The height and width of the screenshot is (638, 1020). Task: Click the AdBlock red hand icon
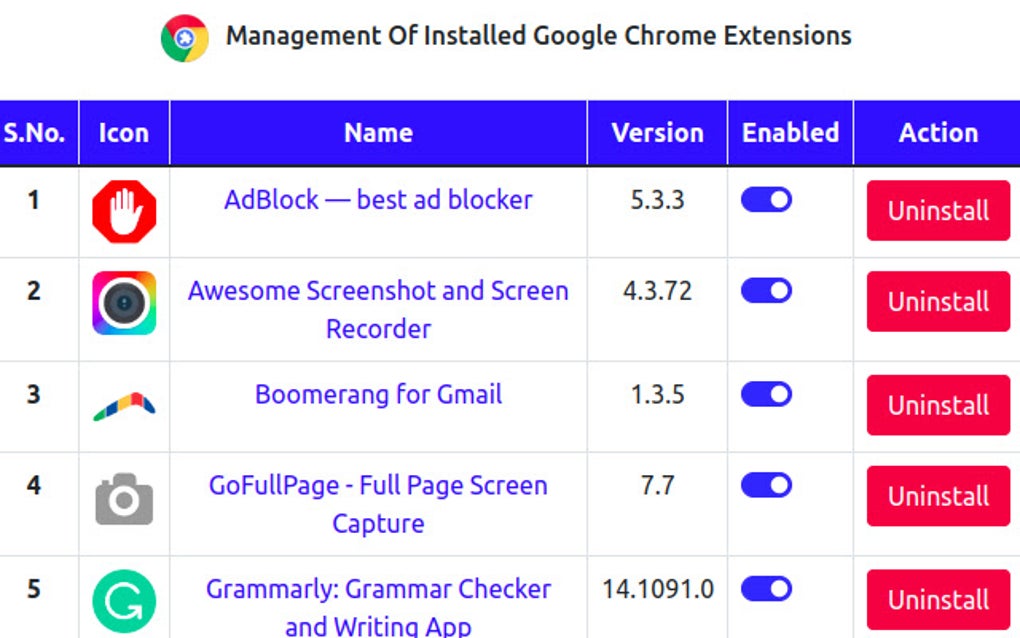(x=123, y=211)
